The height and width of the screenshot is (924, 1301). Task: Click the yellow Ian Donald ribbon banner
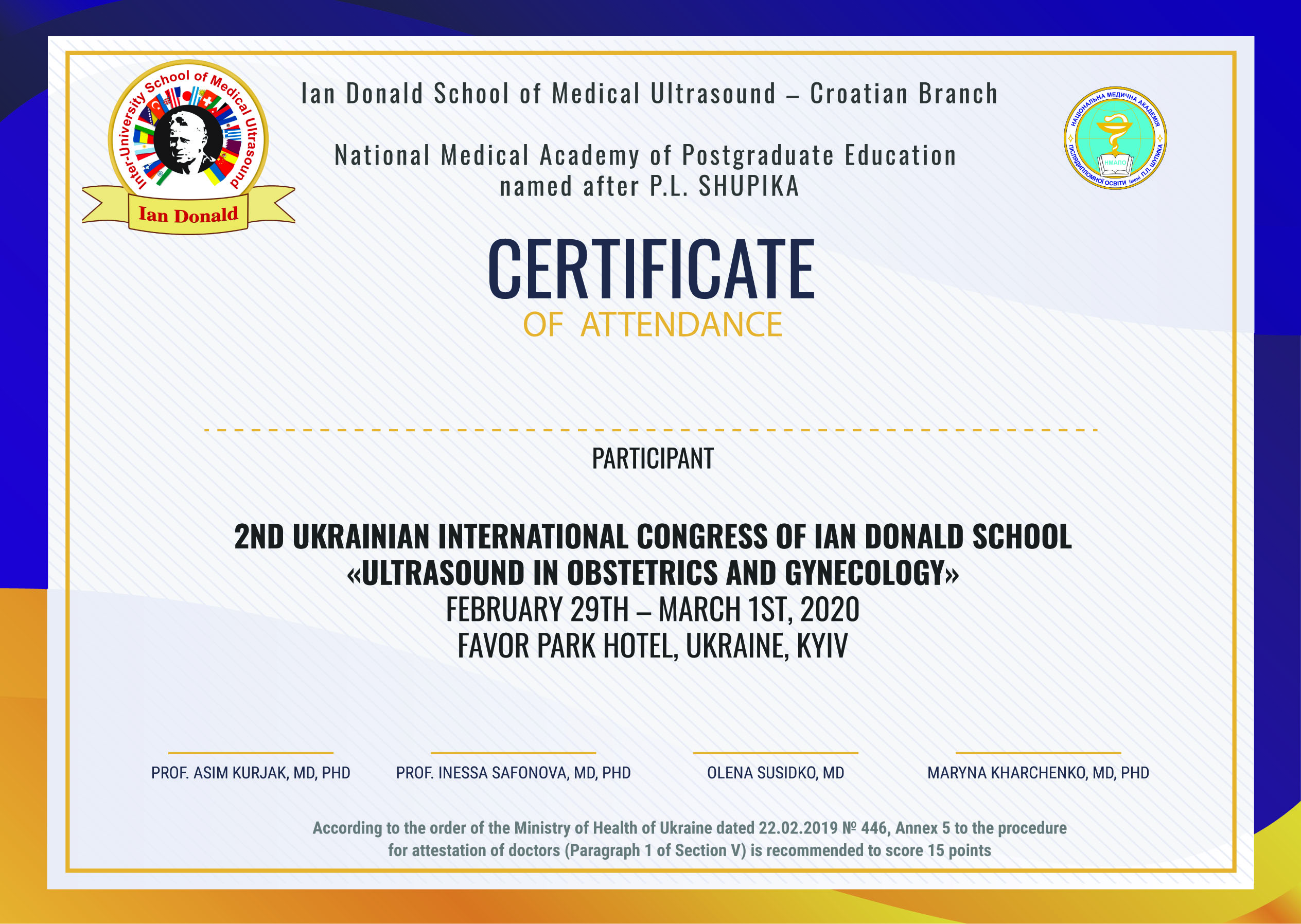click(188, 215)
